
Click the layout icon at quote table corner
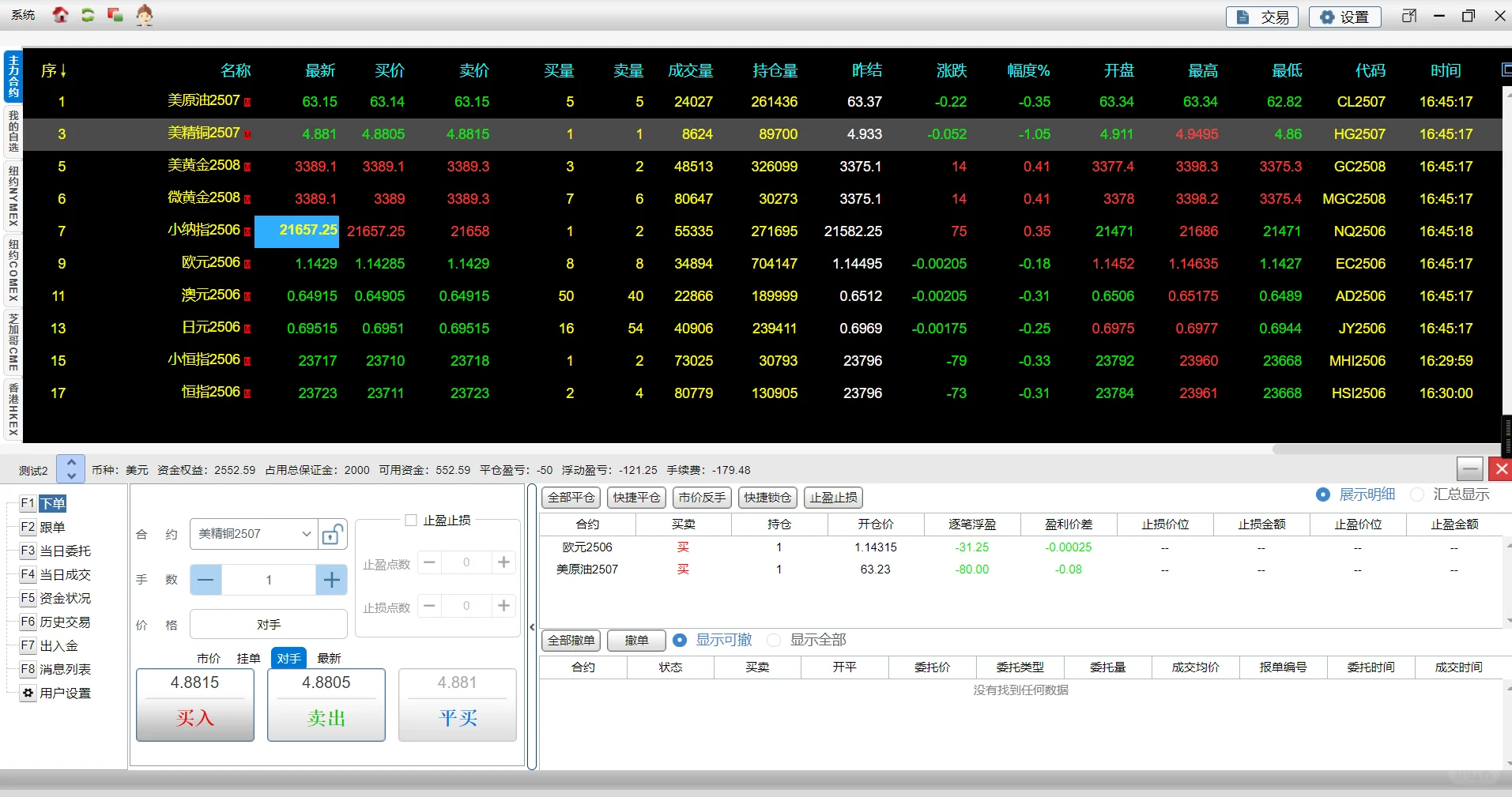tap(1506, 70)
